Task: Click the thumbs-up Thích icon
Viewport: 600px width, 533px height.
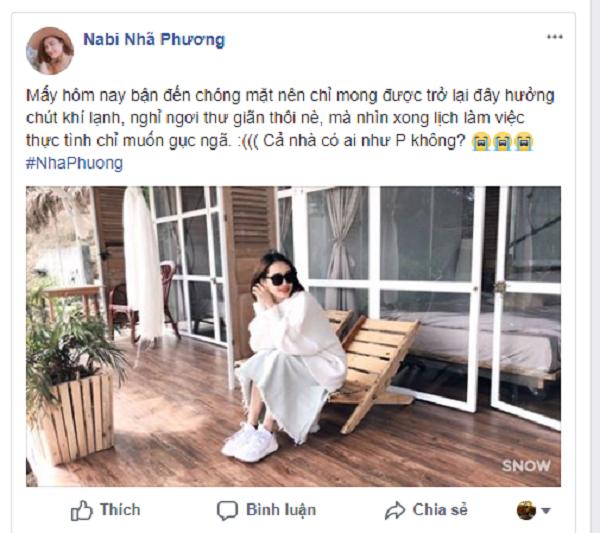Action: [82, 510]
